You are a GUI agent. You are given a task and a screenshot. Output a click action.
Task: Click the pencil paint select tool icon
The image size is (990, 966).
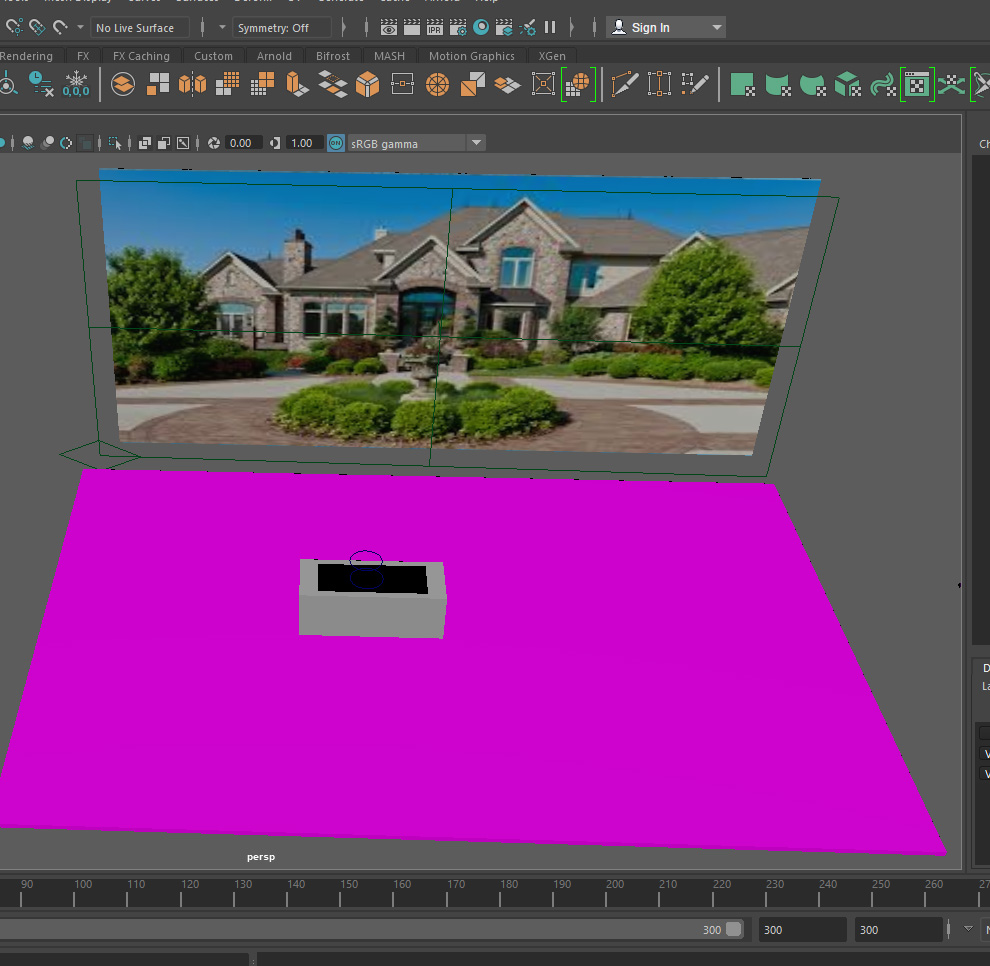click(x=695, y=84)
